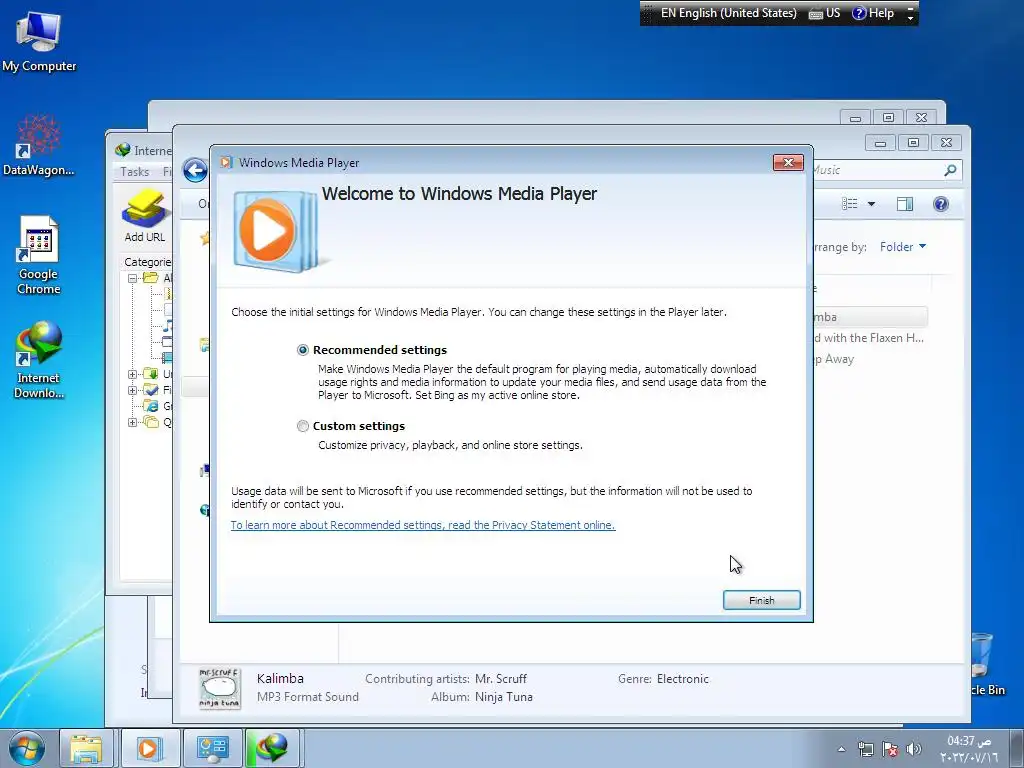Click the search magnifier in Explorer

point(950,170)
